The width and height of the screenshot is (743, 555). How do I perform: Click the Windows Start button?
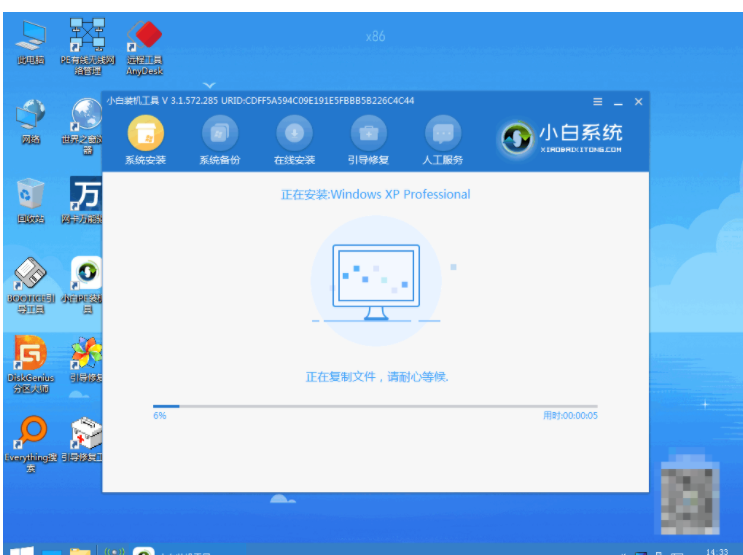pyautogui.click(x=18, y=548)
